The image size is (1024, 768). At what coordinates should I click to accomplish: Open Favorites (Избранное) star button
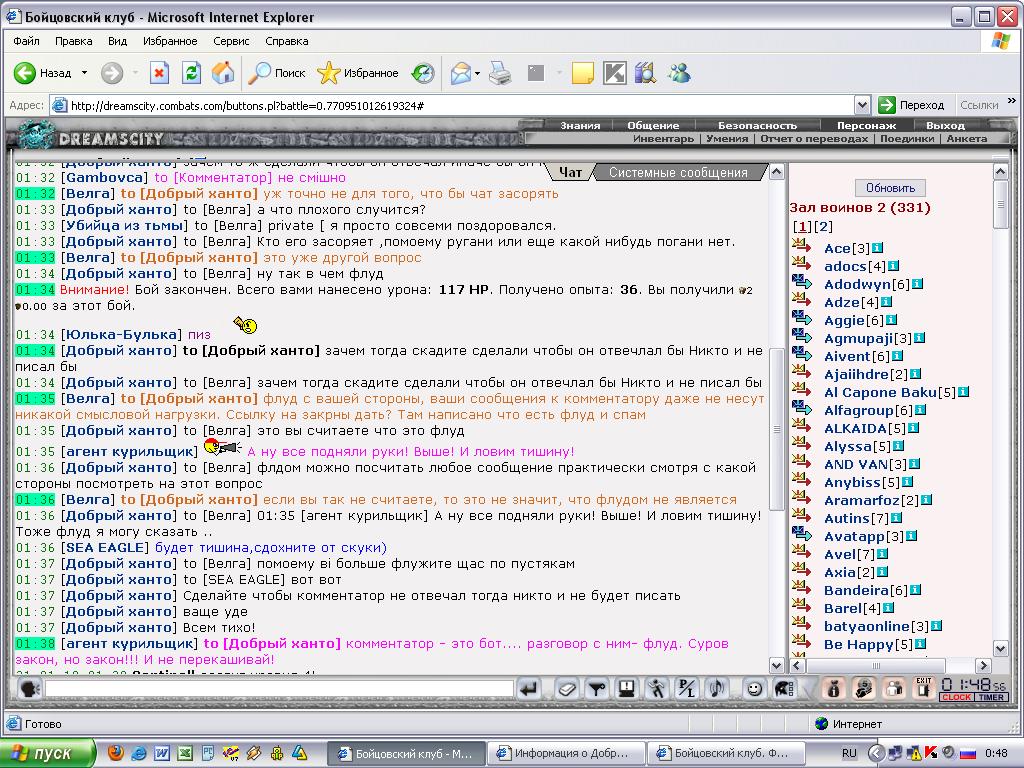(x=358, y=73)
